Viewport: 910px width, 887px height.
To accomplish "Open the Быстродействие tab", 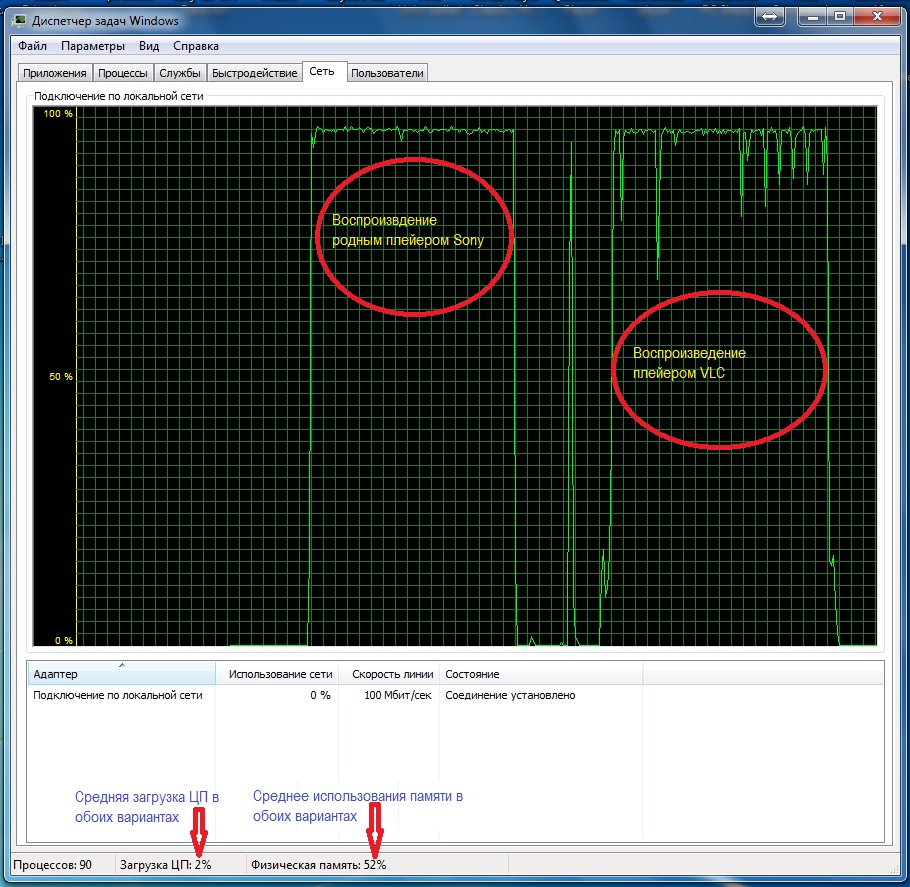I will click(x=254, y=73).
